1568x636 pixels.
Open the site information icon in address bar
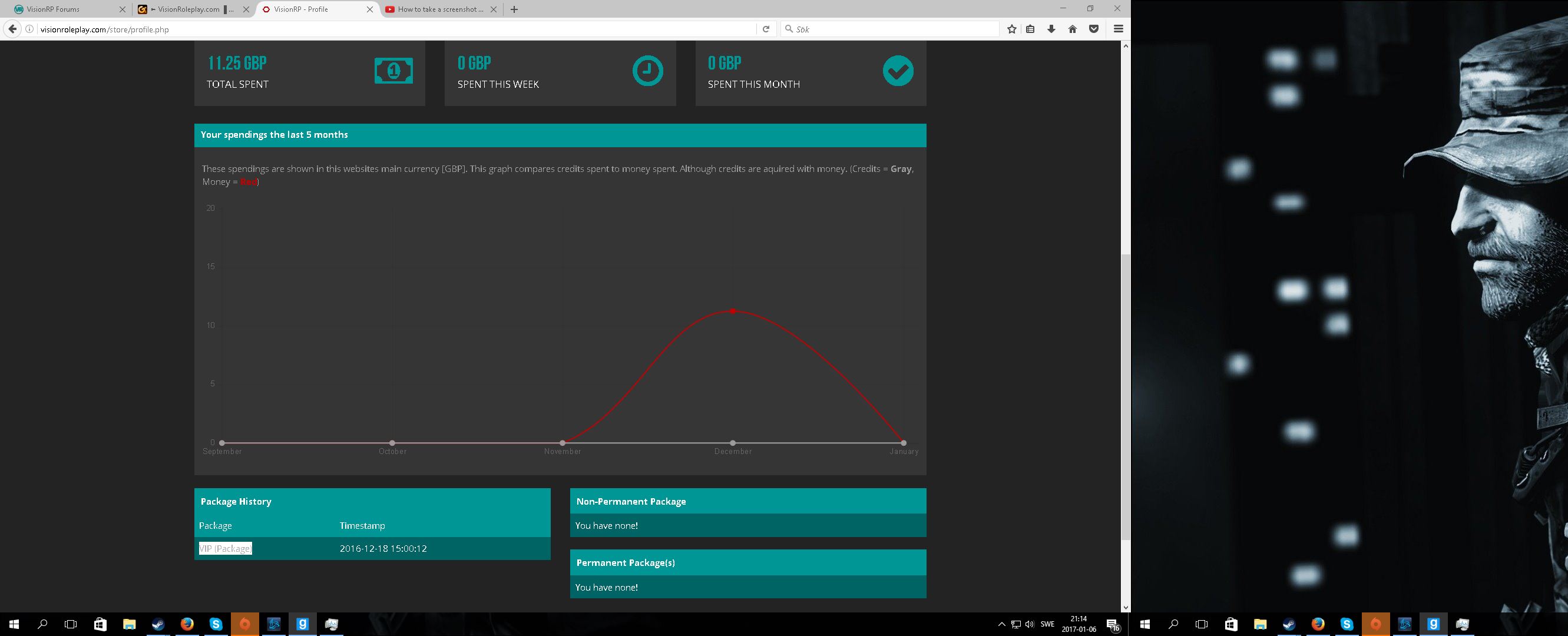(29, 29)
